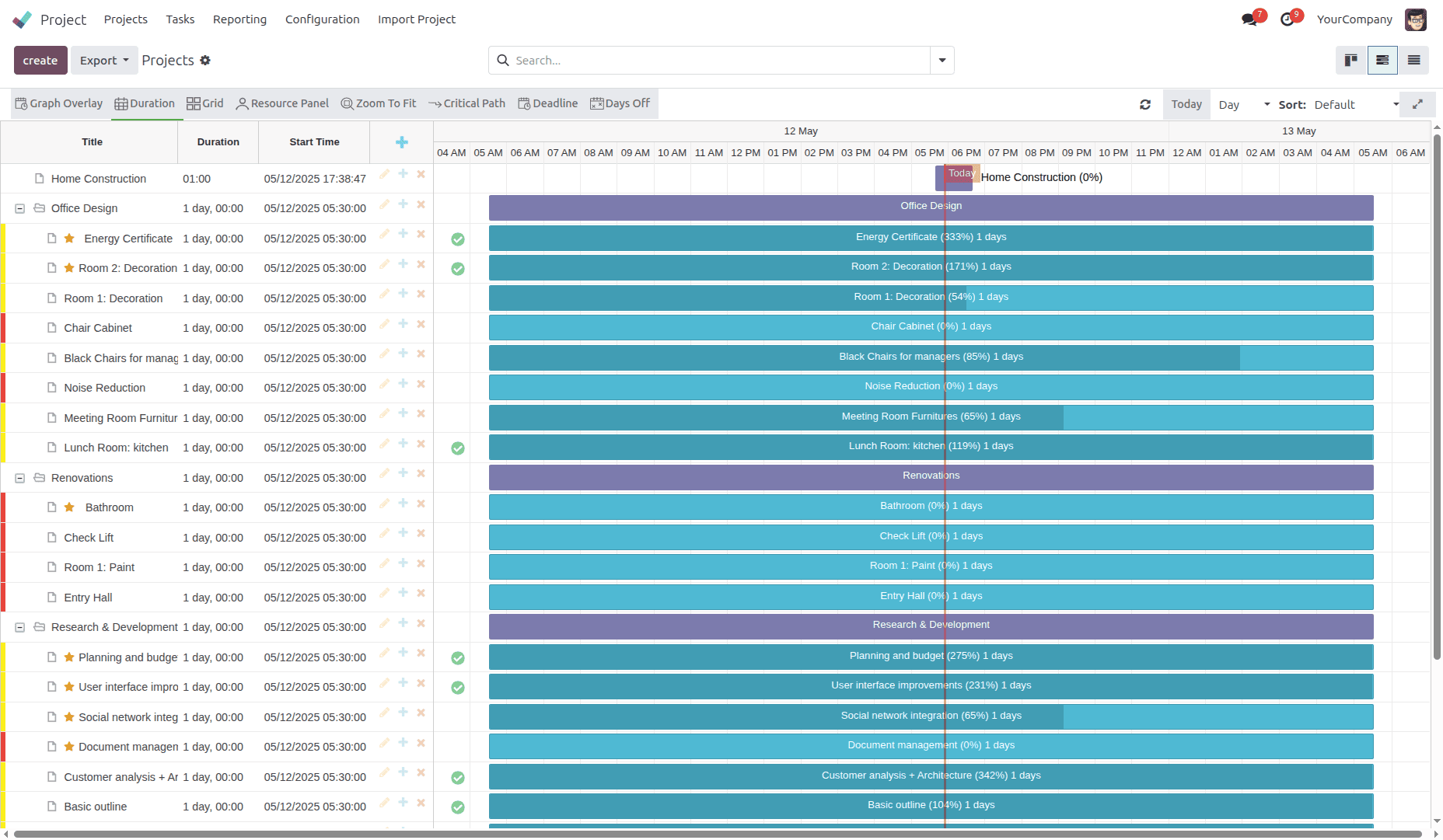Collapse the Office Design group

(20, 209)
